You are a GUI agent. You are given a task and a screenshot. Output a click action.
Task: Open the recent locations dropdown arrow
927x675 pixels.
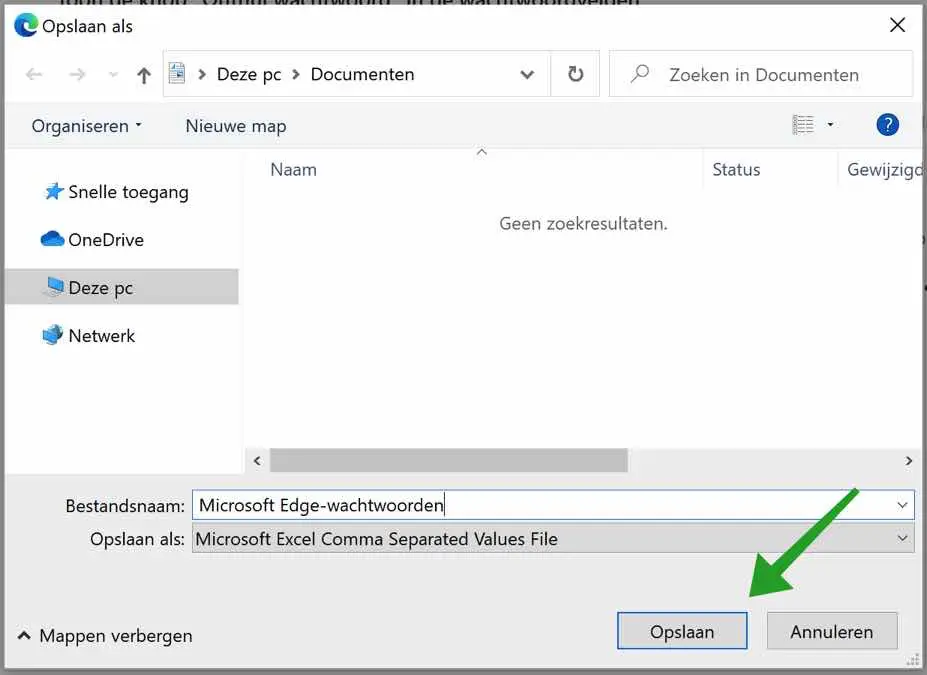(x=113, y=75)
